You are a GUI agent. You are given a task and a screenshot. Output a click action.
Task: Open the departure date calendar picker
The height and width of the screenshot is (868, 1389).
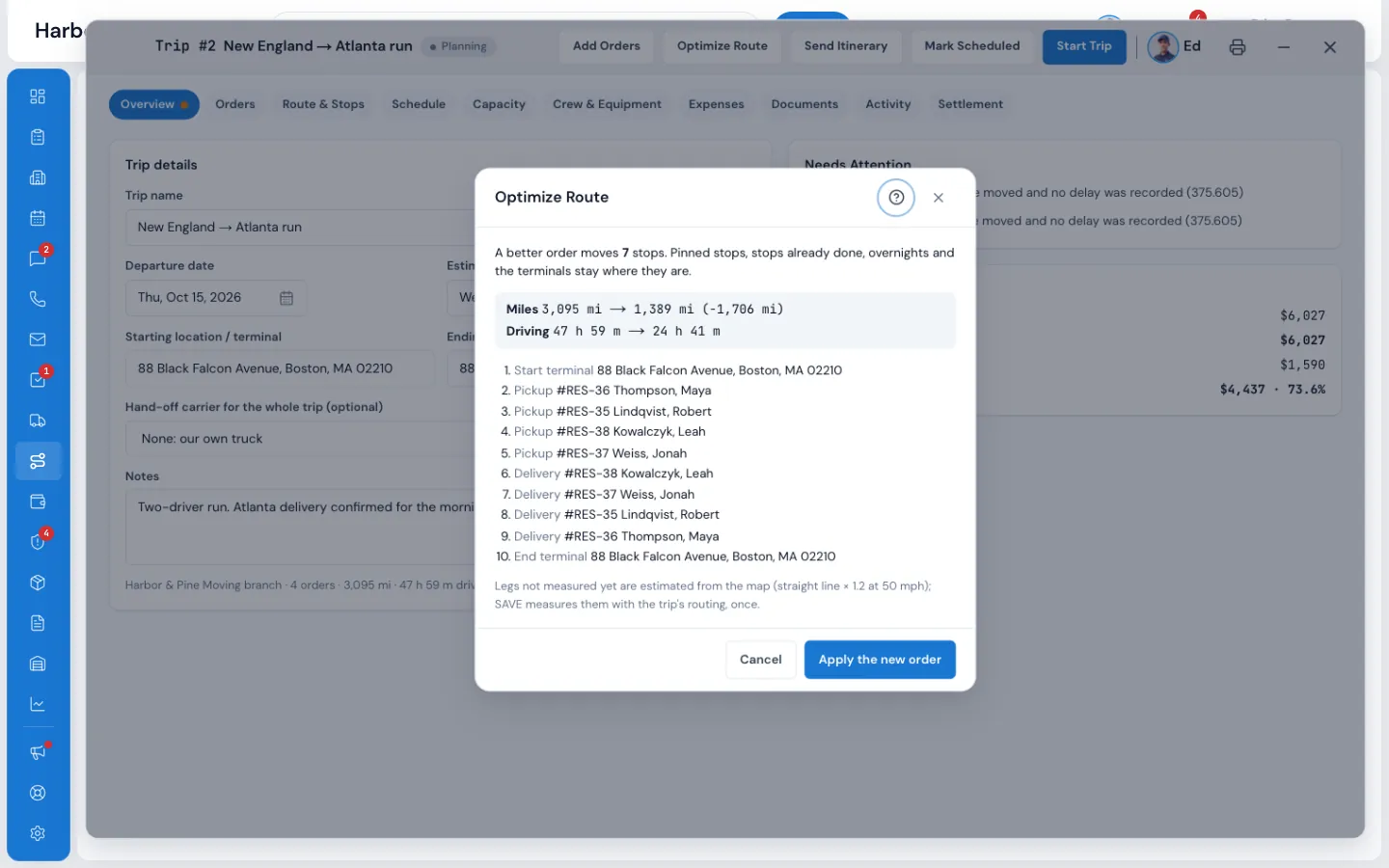pos(286,298)
